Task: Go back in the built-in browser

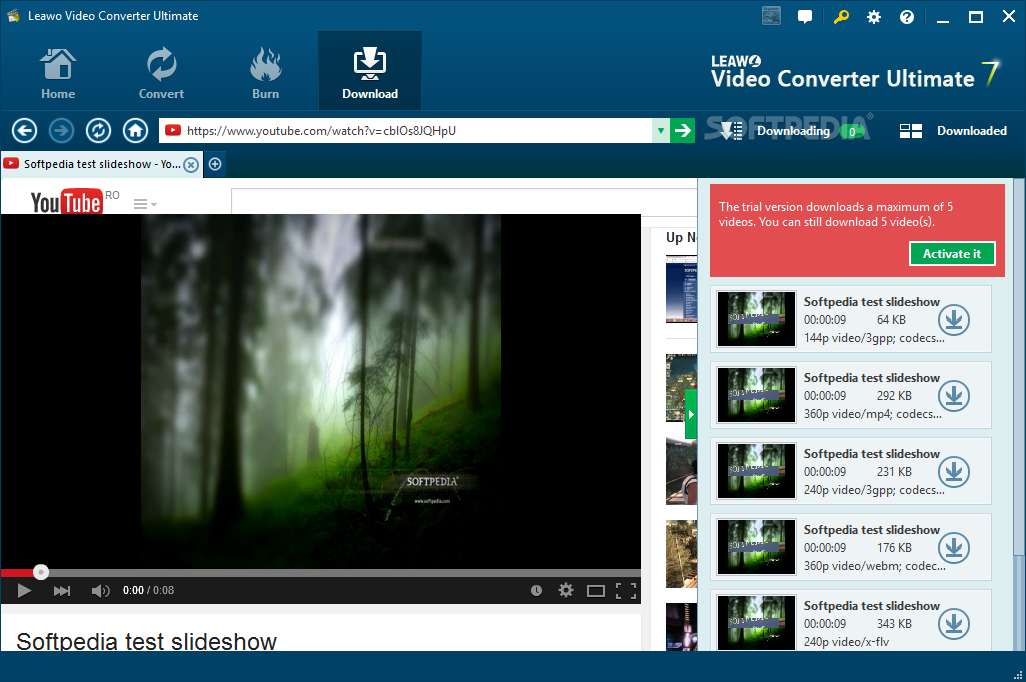Action: 24,130
